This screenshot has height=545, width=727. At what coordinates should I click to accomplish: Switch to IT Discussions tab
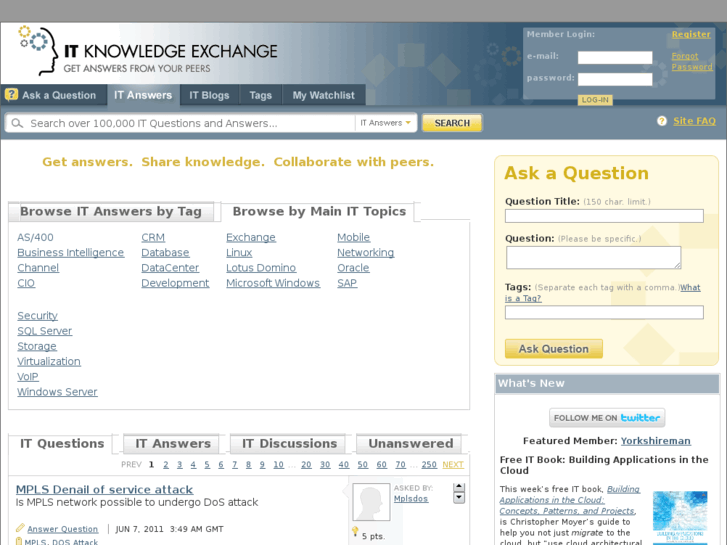pyautogui.click(x=289, y=443)
